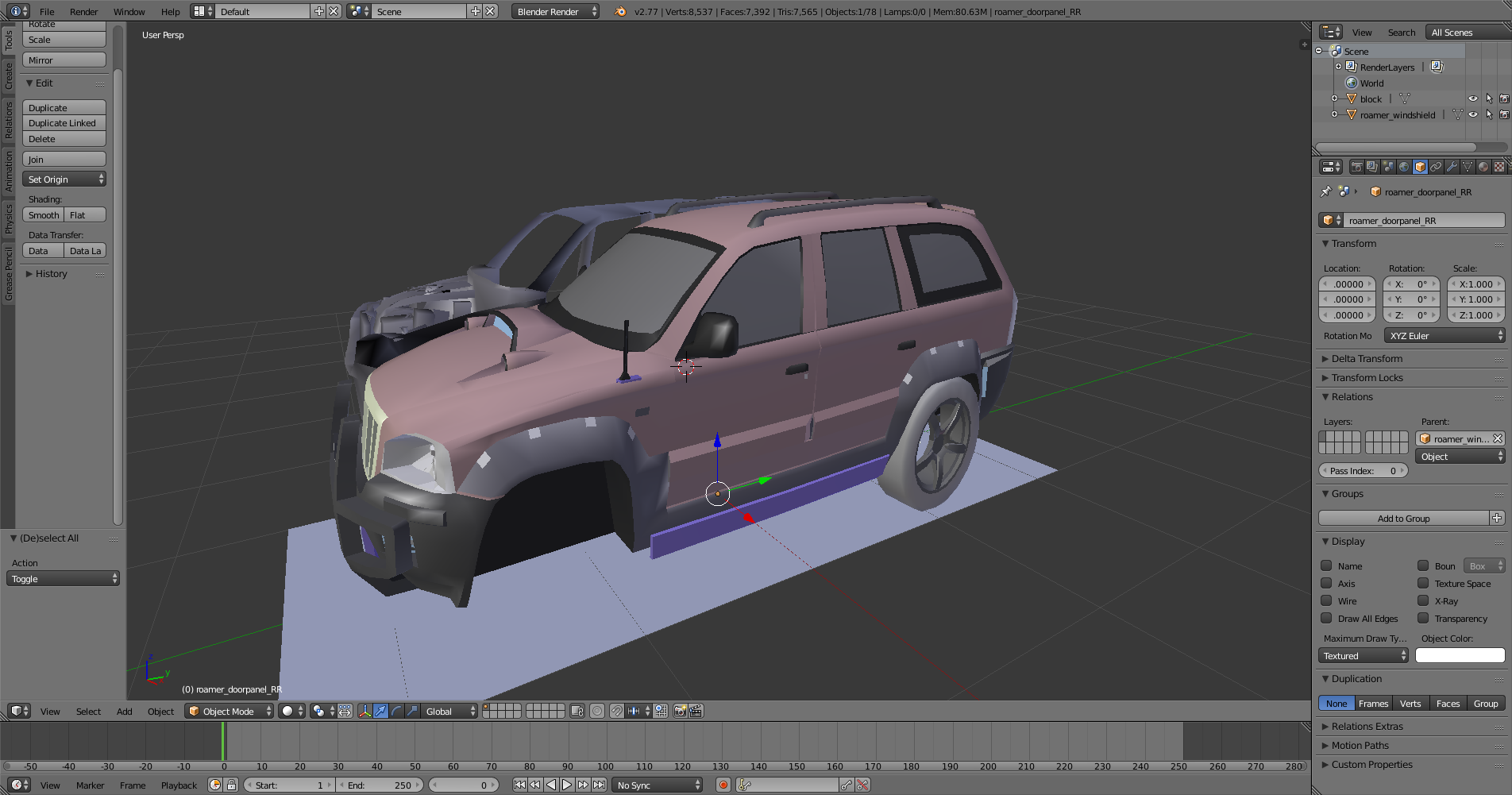
Task: Open the Set Origin dropdown
Action: [x=64, y=179]
